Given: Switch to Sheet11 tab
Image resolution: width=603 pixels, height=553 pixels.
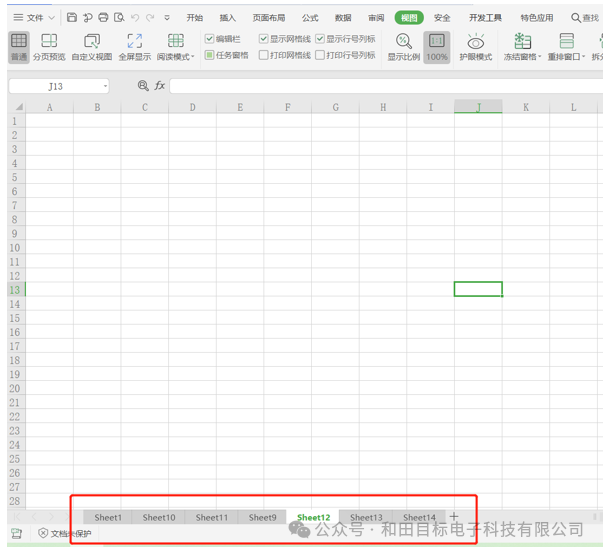Looking at the screenshot, I should tap(212, 517).
